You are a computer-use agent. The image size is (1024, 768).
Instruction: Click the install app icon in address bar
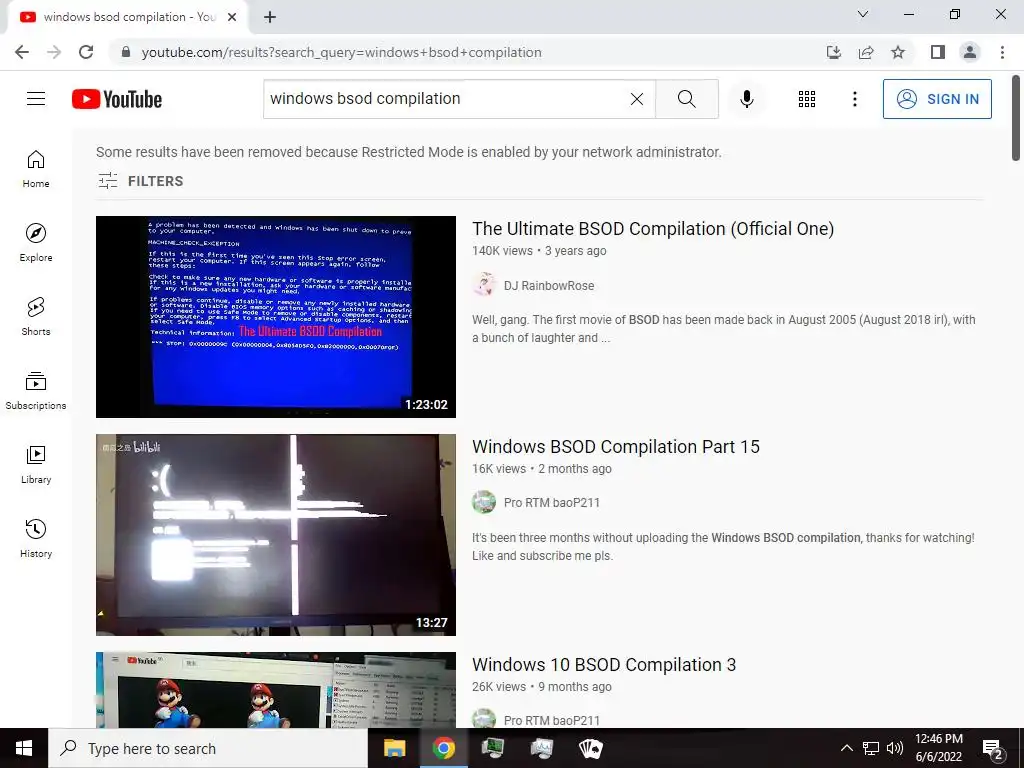click(x=833, y=52)
